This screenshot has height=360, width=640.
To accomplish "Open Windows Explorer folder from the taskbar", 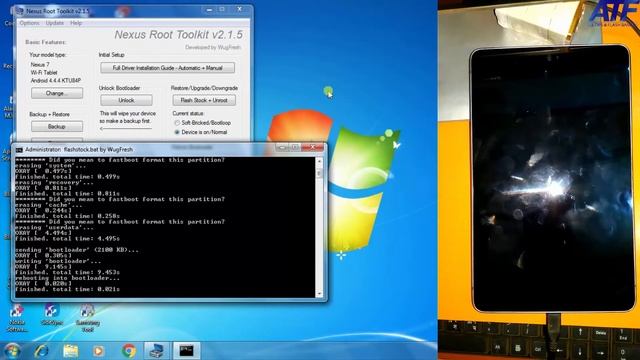I will pyautogui.click(x=70, y=351).
